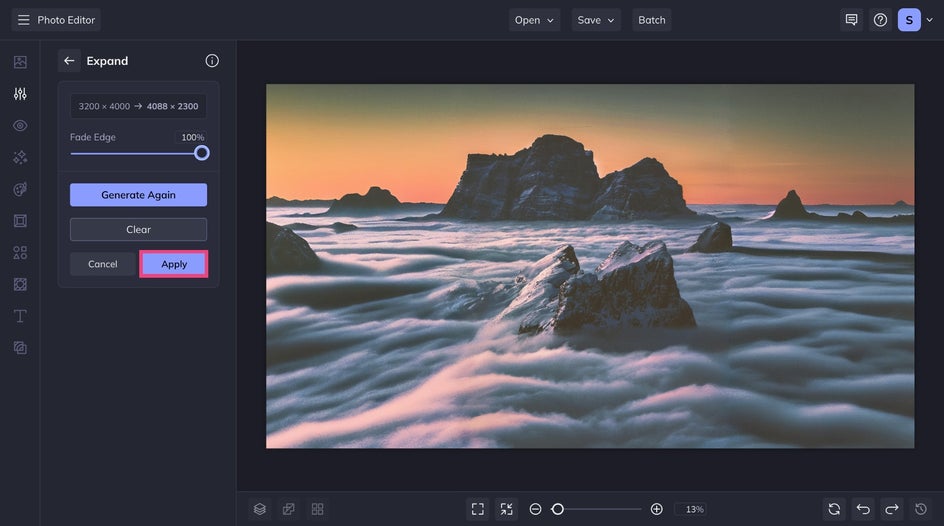944x526 pixels.
Task: Open the Textures sidebar icon
Action: (20, 348)
